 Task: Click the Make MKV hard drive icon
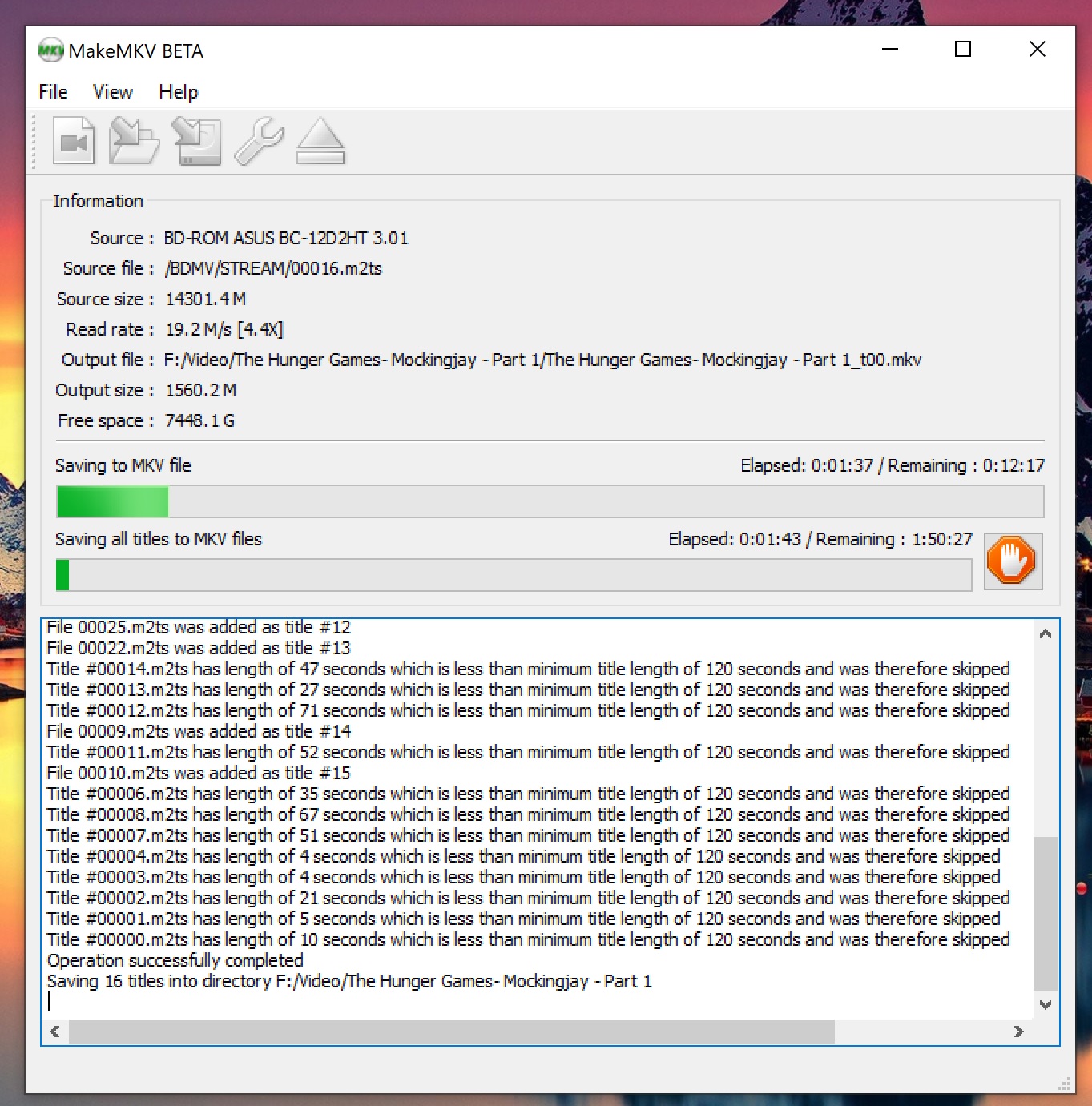[196, 141]
